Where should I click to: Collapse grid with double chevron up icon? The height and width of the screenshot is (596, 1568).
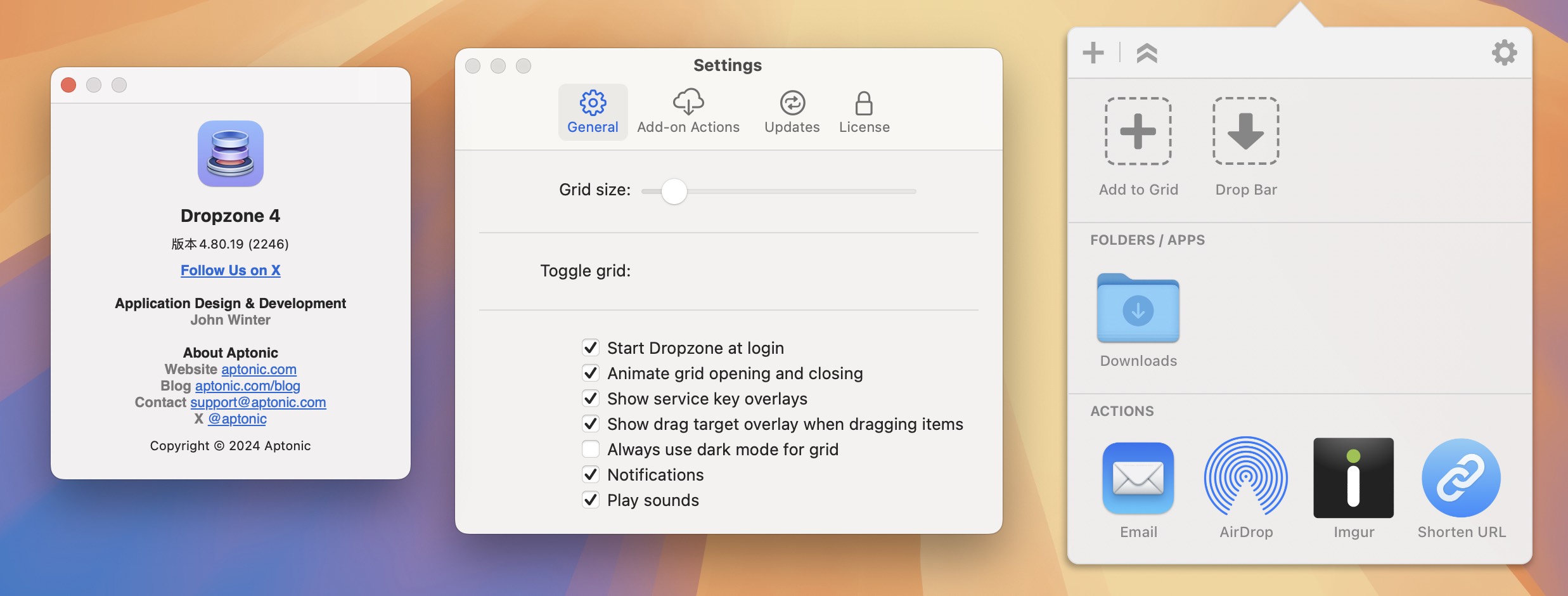click(1147, 53)
